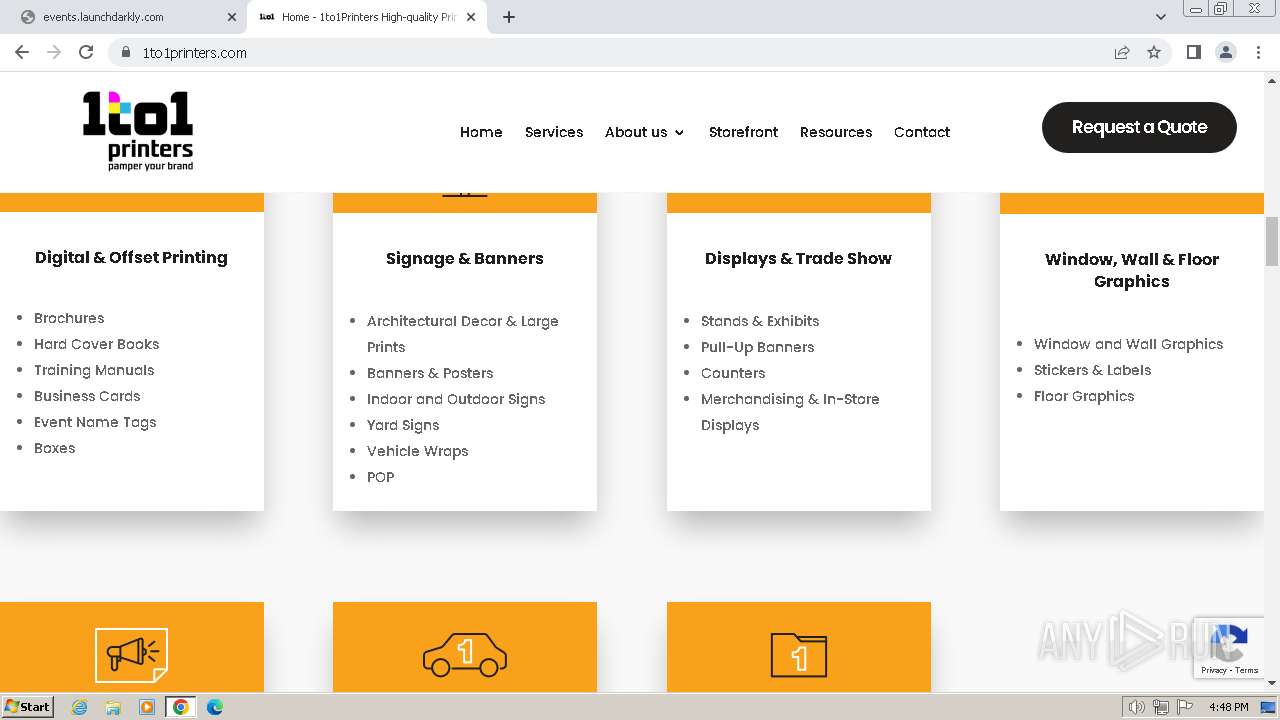Expand the About us submenu
The height and width of the screenshot is (720, 1280).
pyautogui.click(x=680, y=132)
